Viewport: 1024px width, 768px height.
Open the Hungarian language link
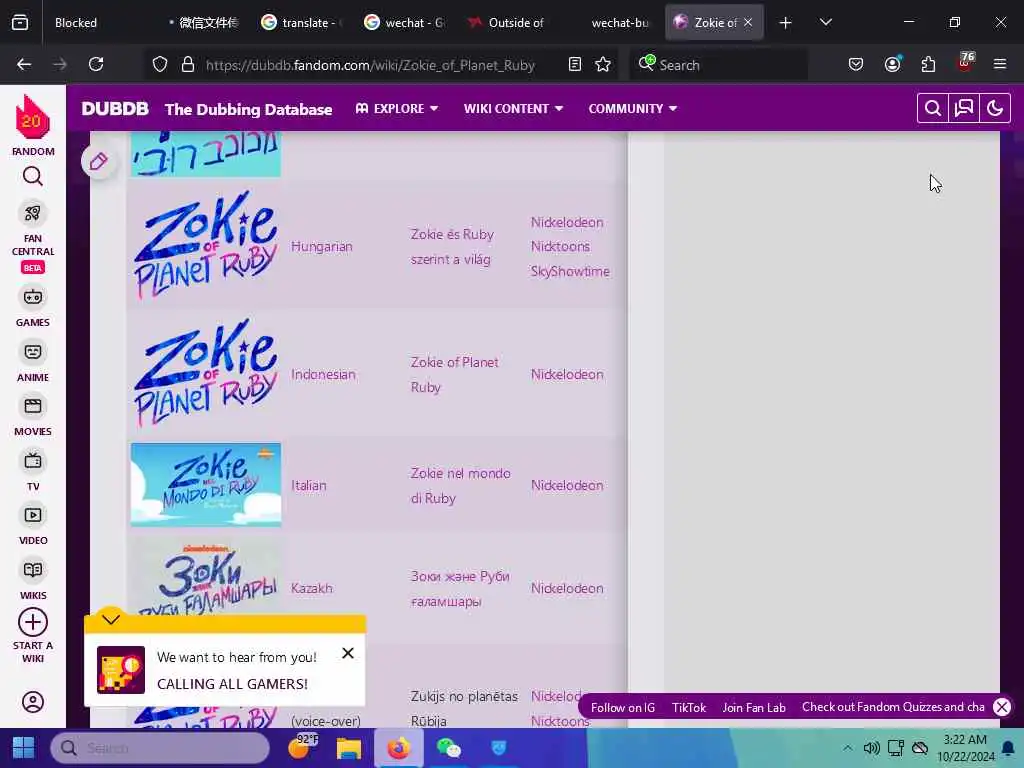pyautogui.click(x=322, y=247)
